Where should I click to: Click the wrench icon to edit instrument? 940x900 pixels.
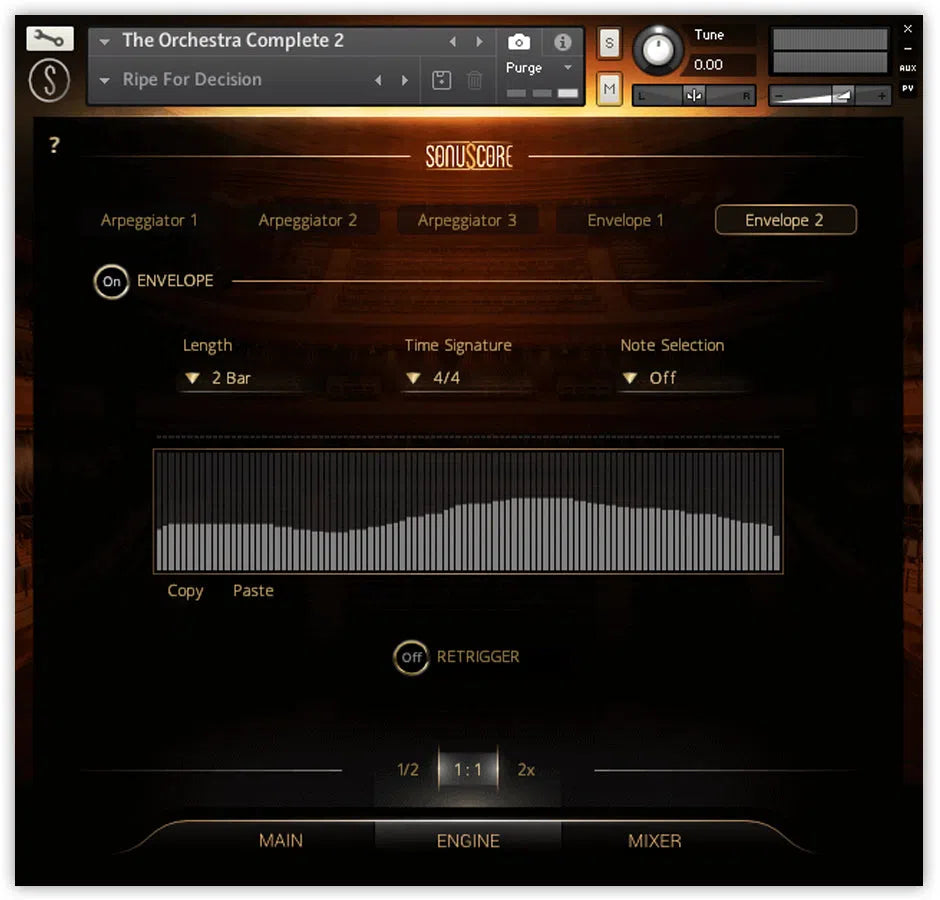(x=48, y=38)
